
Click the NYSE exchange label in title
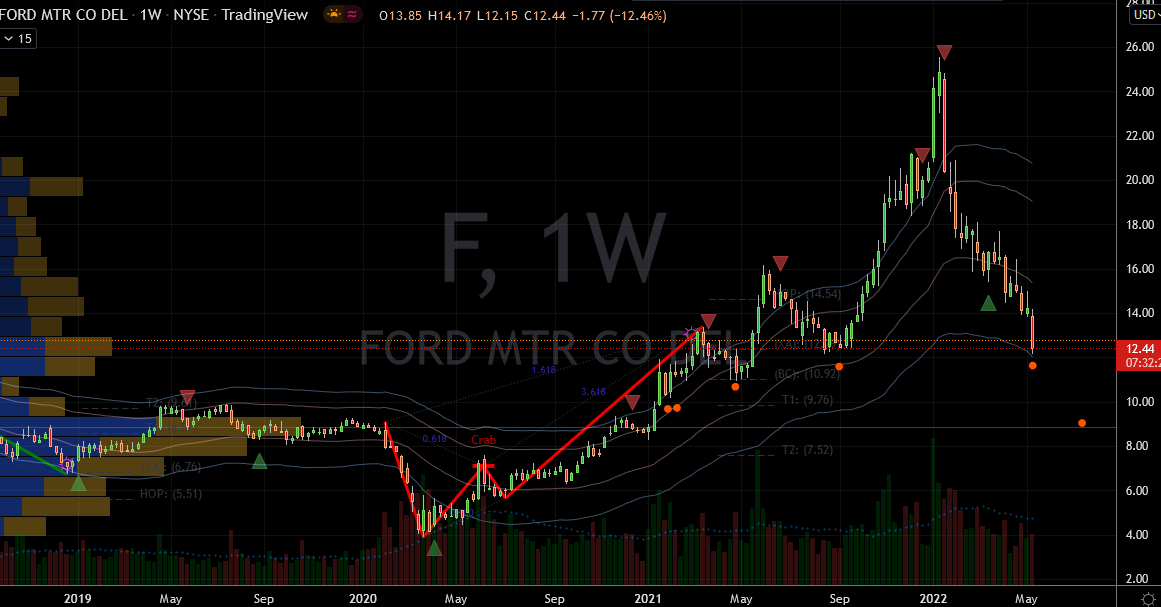coord(190,15)
